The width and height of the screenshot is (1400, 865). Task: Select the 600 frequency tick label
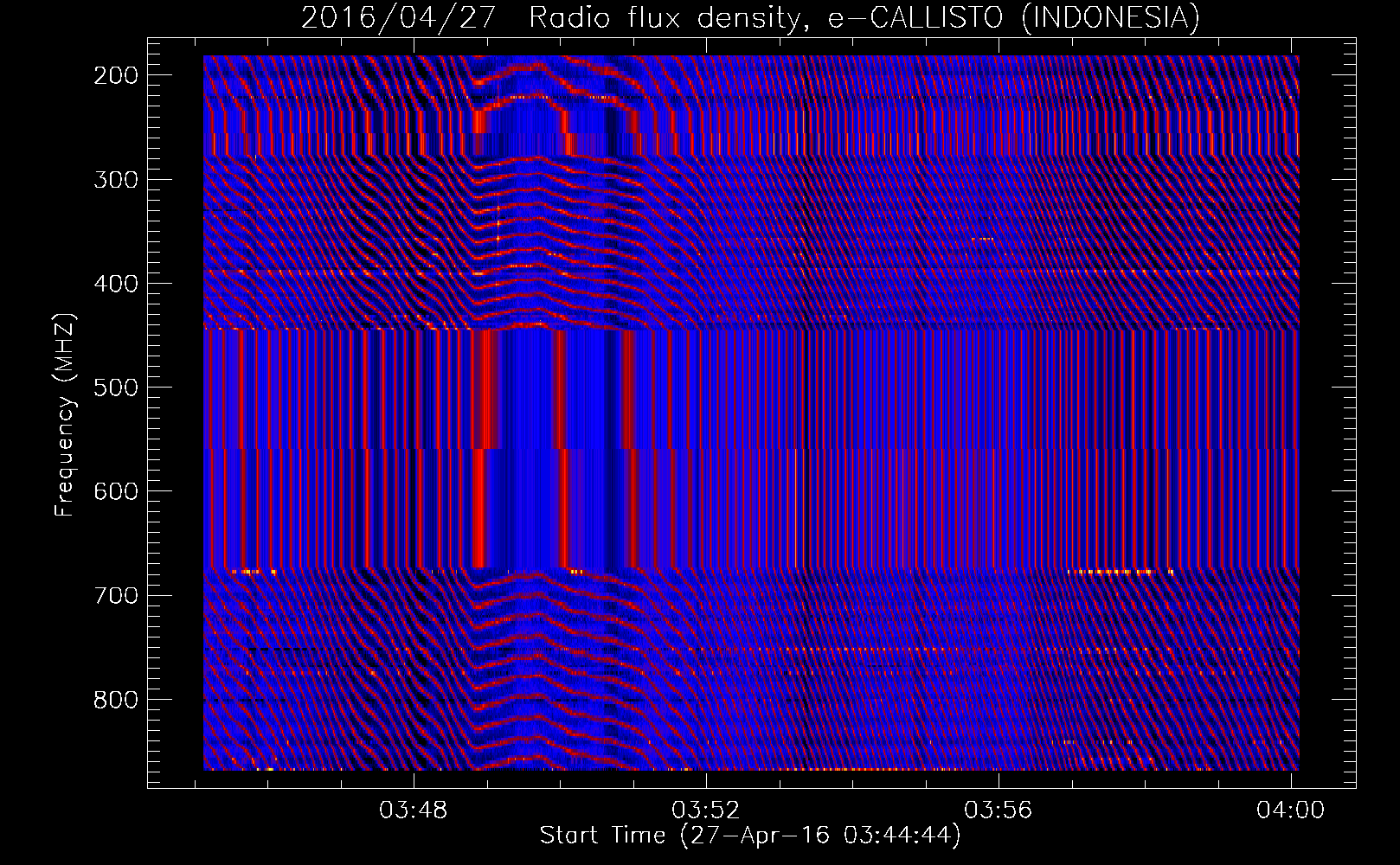[x=115, y=491]
